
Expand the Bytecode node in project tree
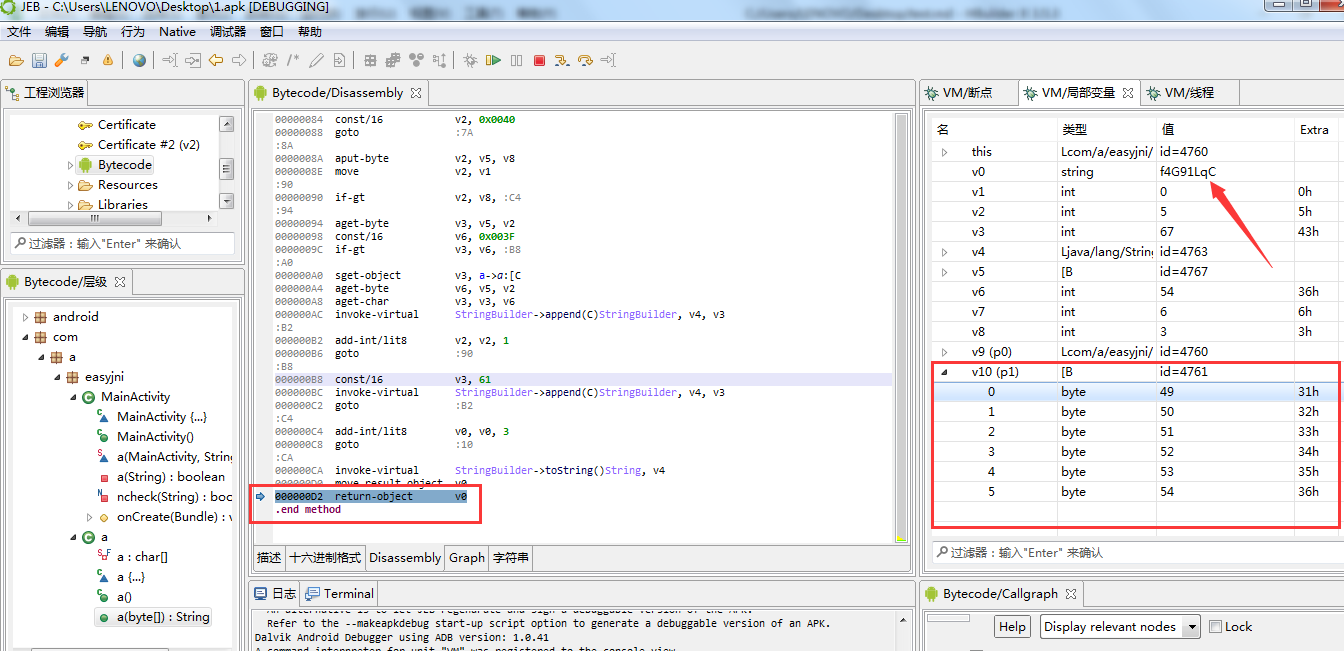70,165
